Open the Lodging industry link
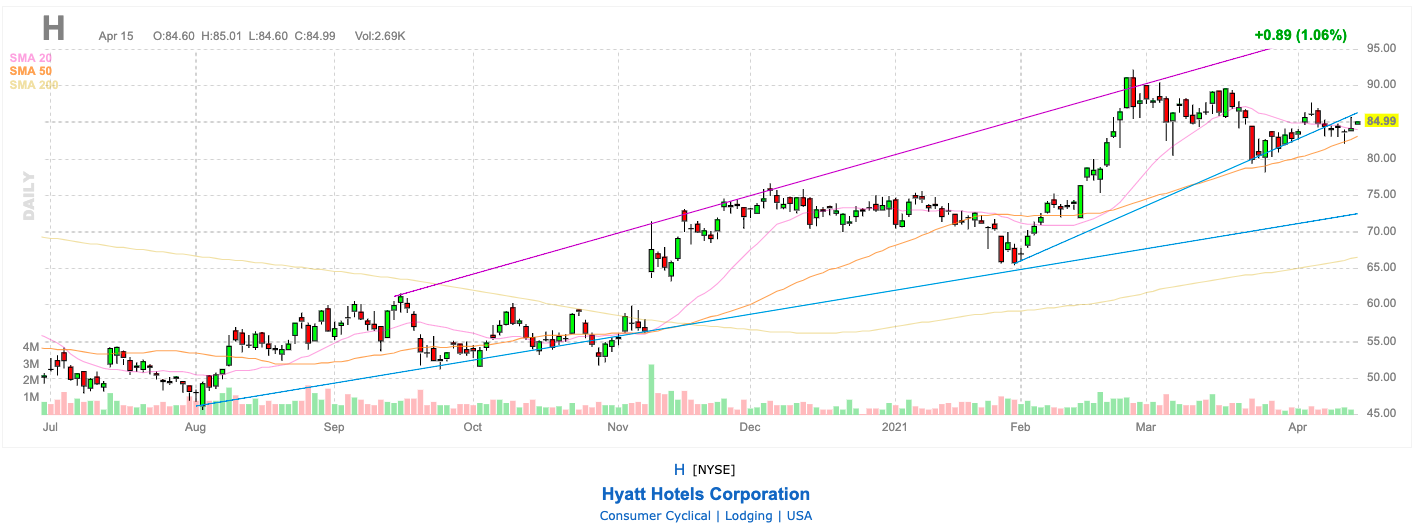 [x=747, y=516]
